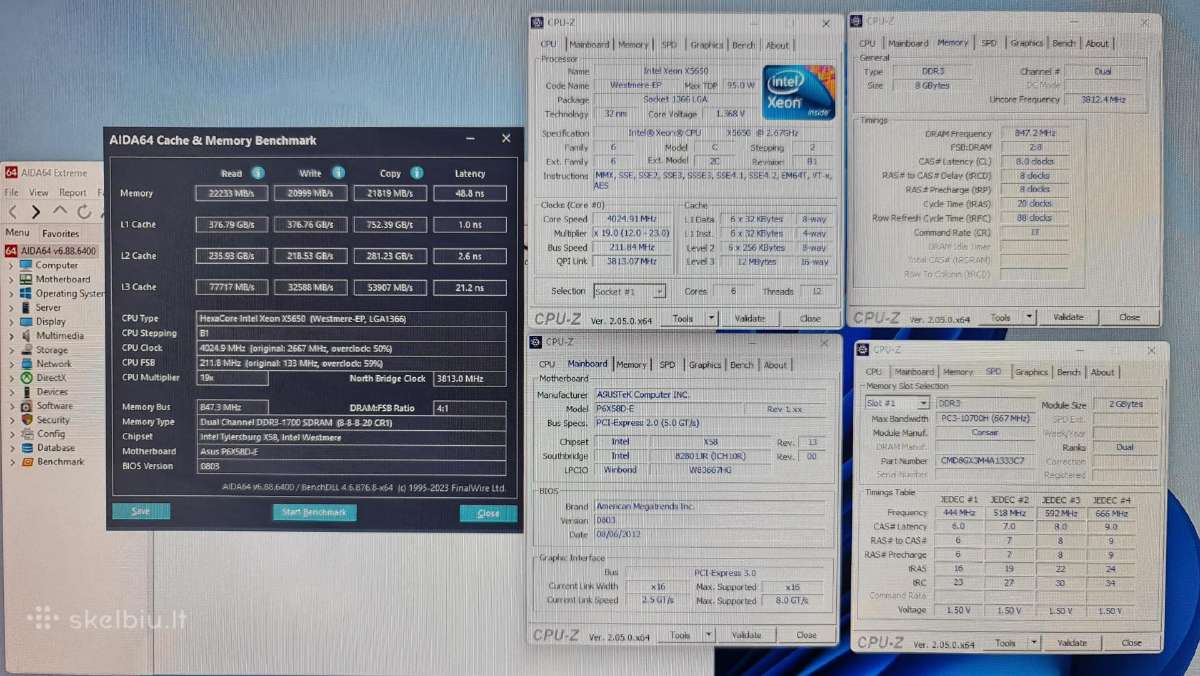
Task: Click Close button in AIDA64 benchmark
Action: (488, 513)
